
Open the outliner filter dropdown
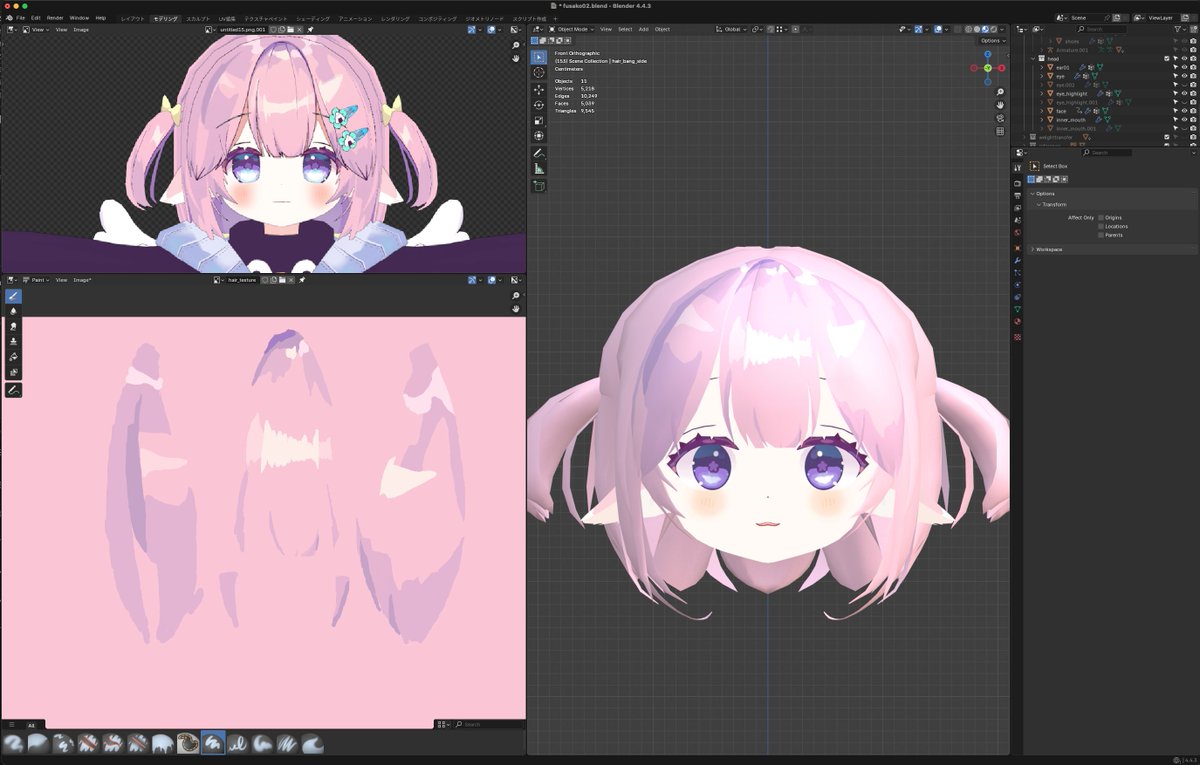pyautogui.click(x=1180, y=29)
